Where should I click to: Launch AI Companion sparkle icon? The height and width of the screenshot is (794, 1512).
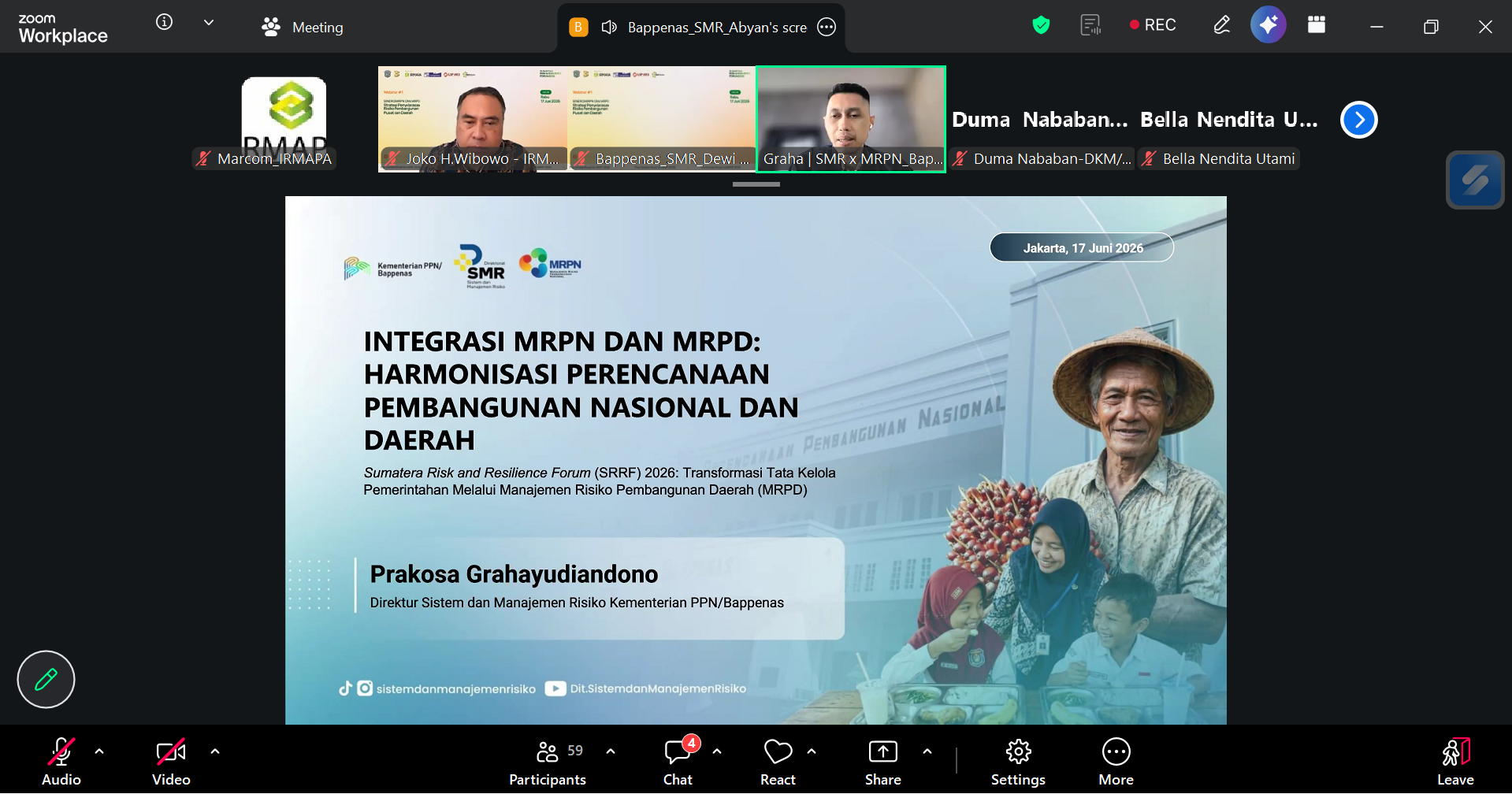coord(1269,25)
